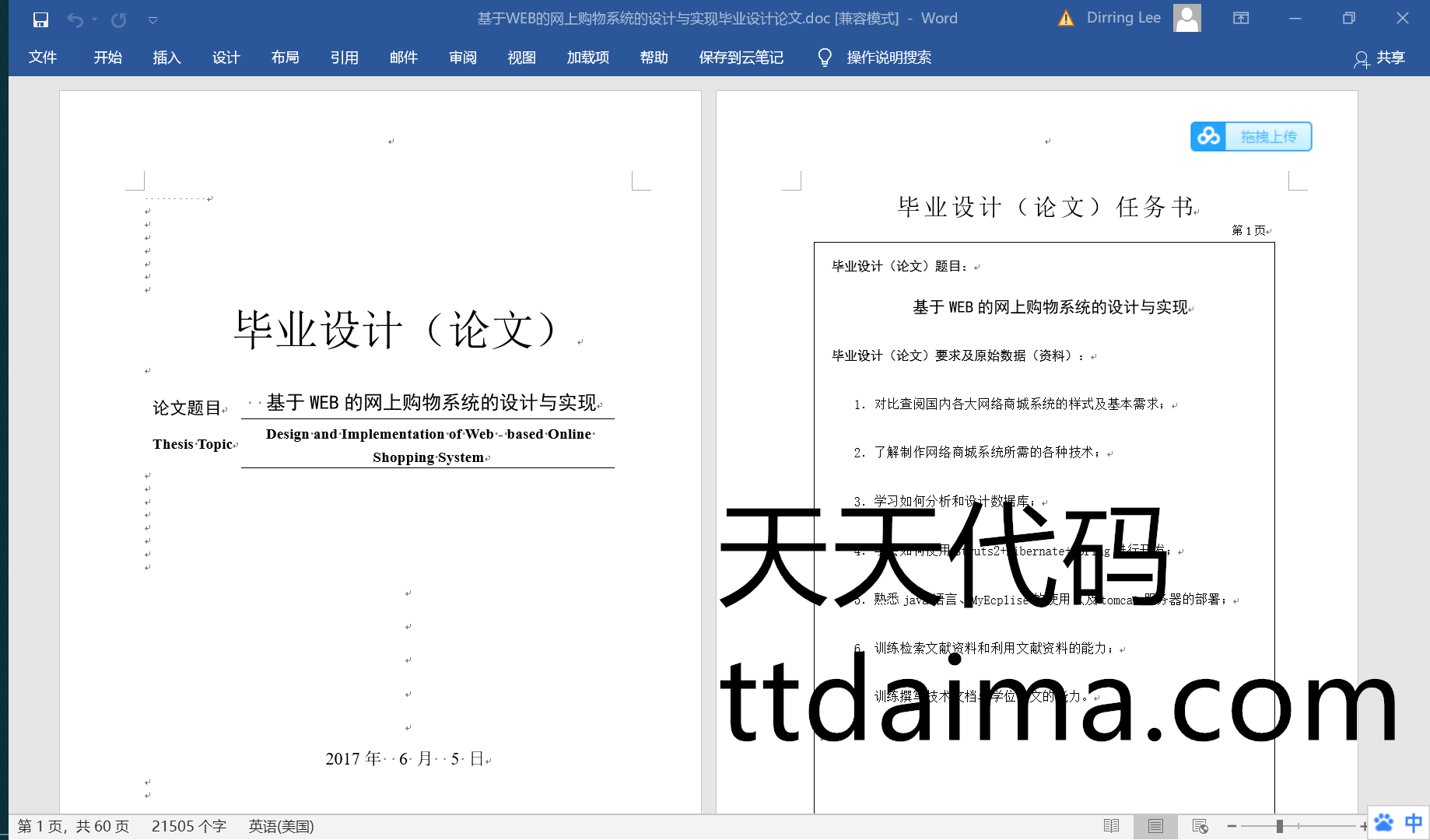Open the Customize Quick Access Toolbar dropdown
This screenshot has width=1430, height=840.
pyautogui.click(x=152, y=20)
